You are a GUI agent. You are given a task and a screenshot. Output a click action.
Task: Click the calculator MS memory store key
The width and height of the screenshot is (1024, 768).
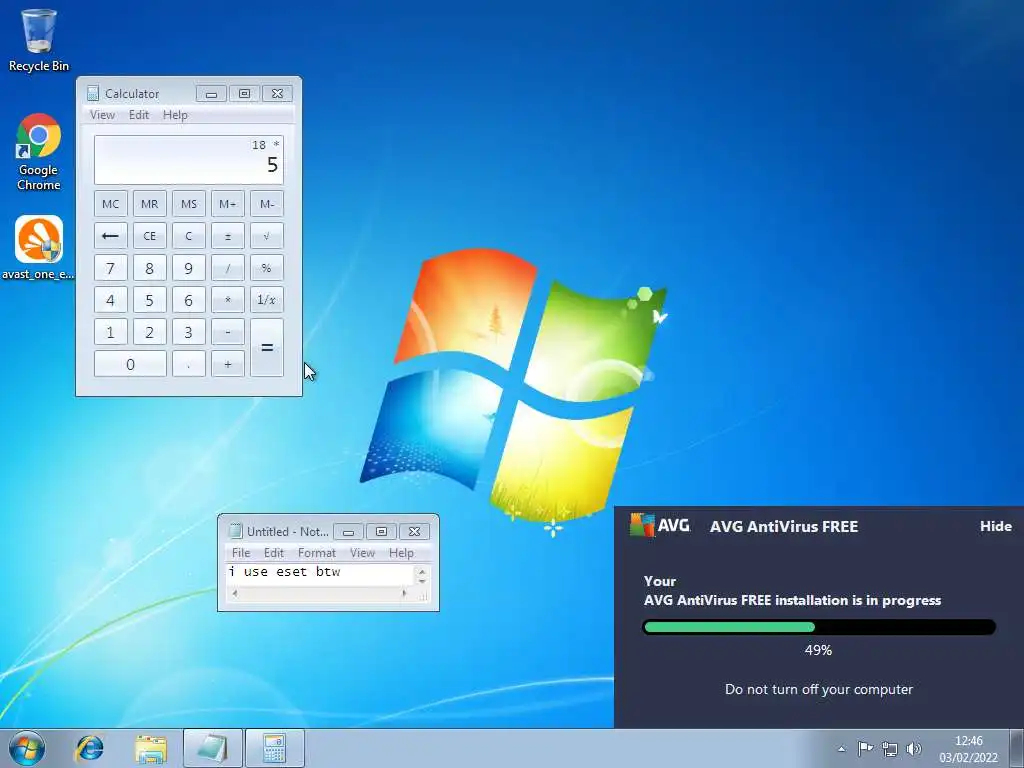pyautogui.click(x=189, y=204)
